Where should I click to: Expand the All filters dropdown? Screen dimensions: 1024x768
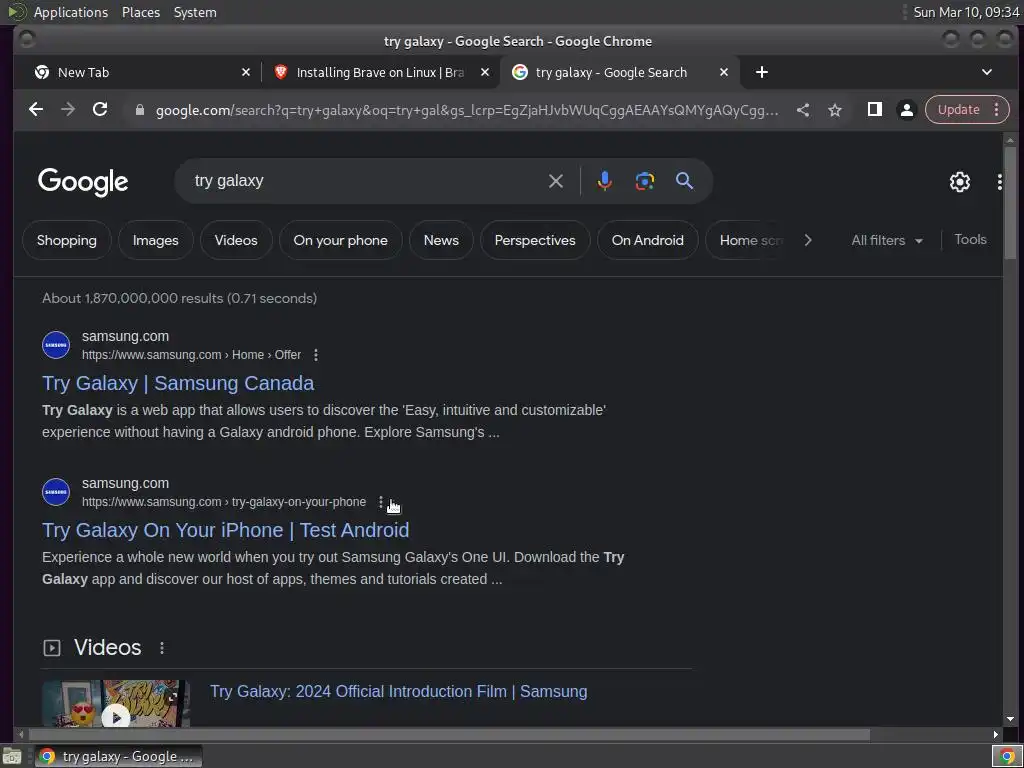[x=887, y=240]
